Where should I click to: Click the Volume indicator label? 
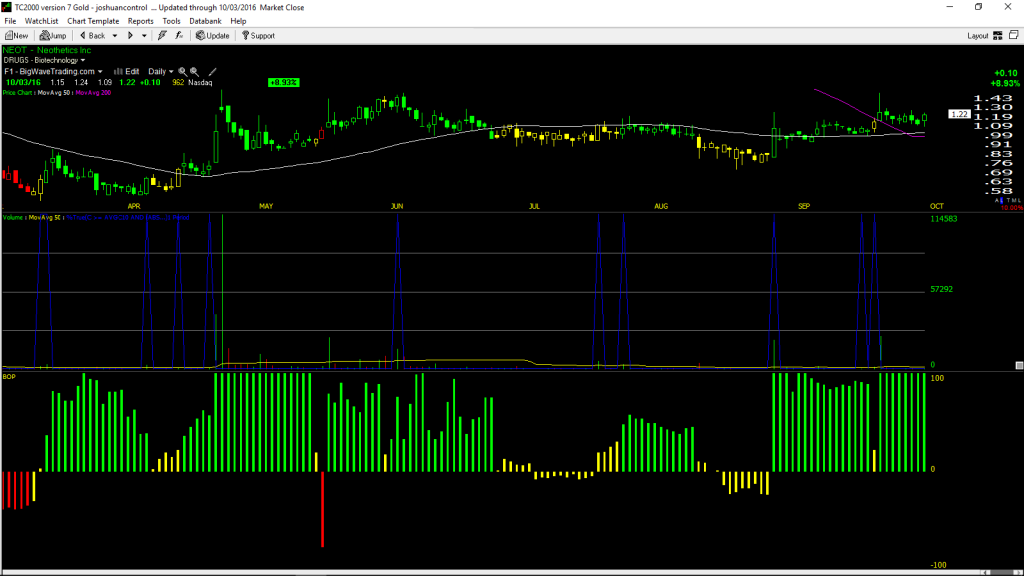pyautogui.click(x=13, y=217)
